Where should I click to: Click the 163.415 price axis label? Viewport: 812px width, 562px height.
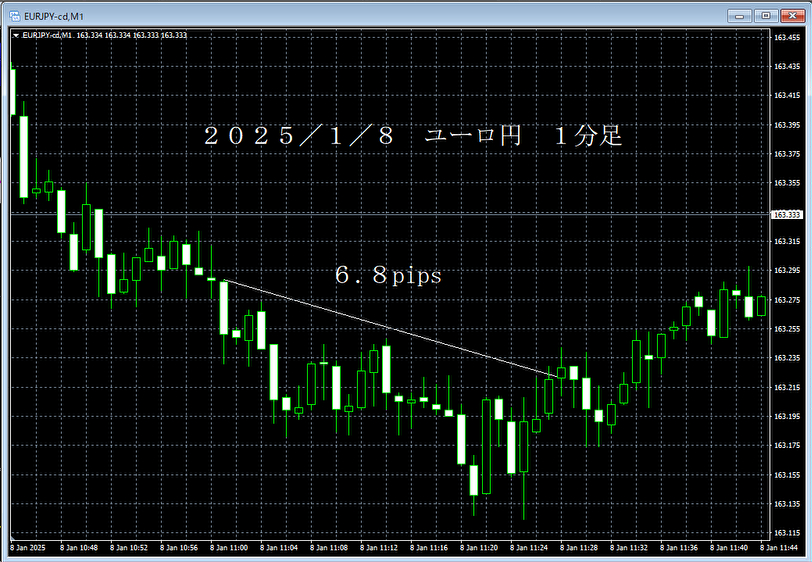coord(787,95)
